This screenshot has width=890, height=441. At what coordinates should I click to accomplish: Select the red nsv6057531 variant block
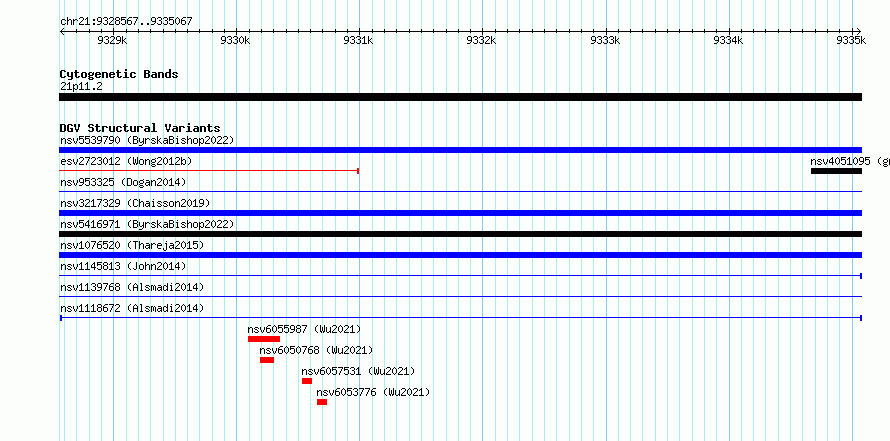307,381
